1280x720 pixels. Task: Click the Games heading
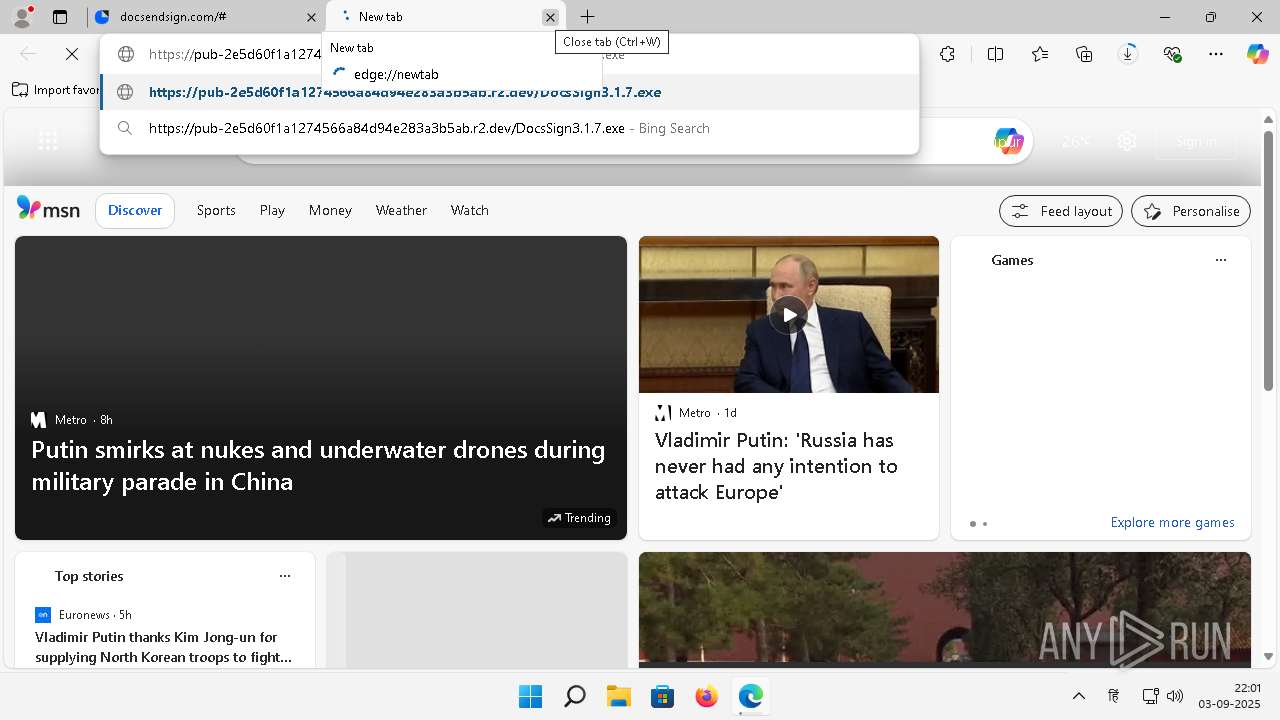click(x=1012, y=260)
